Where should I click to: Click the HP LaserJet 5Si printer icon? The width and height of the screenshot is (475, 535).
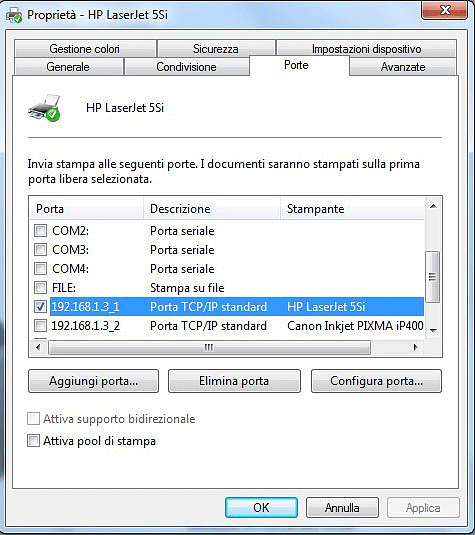[44, 108]
